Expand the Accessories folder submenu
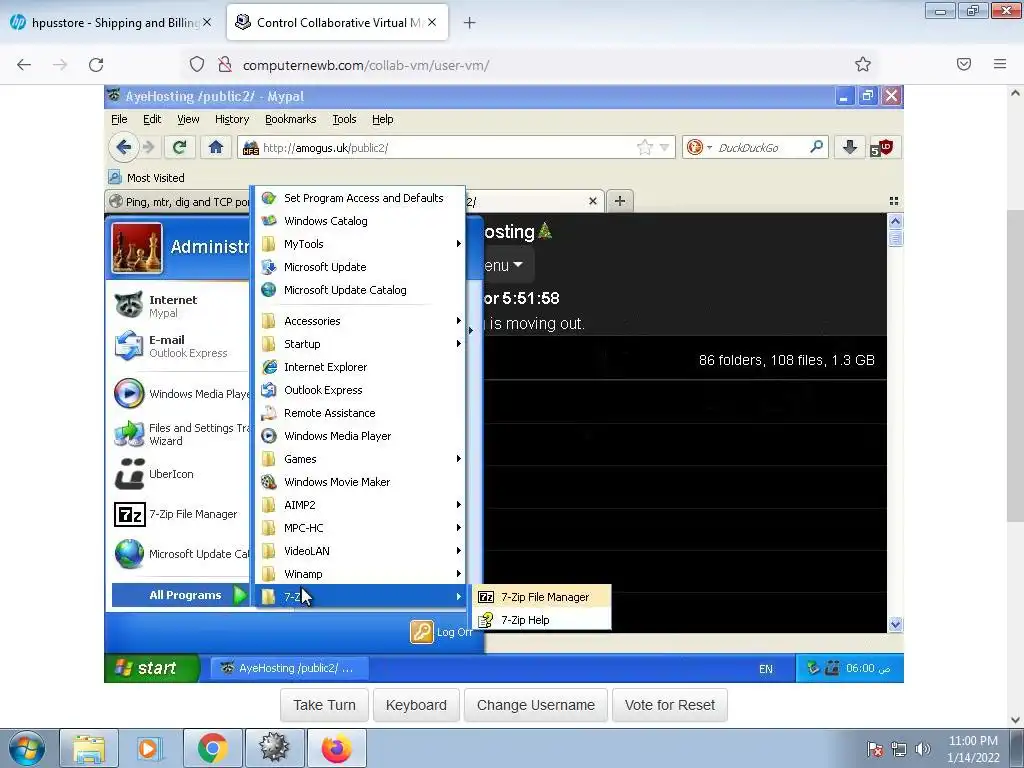Image resolution: width=1024 pixels, height=768 pixels. pos(360,321)
